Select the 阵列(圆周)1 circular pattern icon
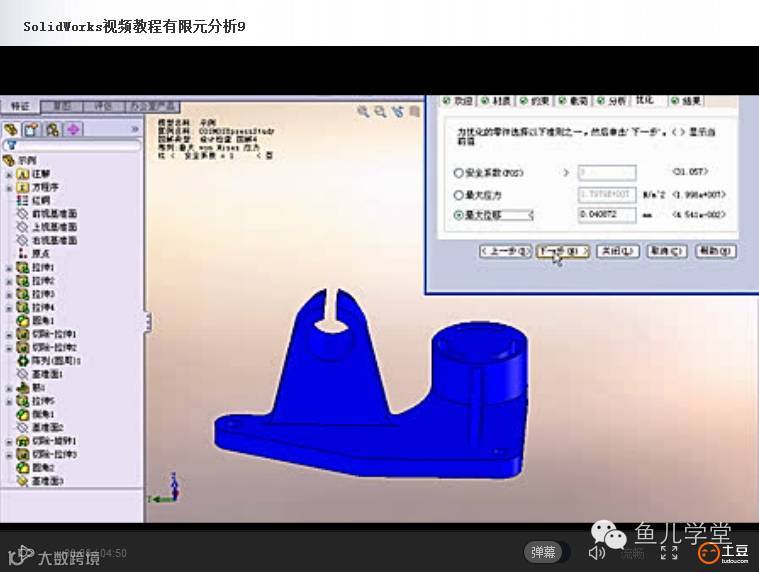Image resolution: width=759 pixels, height=573 pixels. (x=23, y=361)
